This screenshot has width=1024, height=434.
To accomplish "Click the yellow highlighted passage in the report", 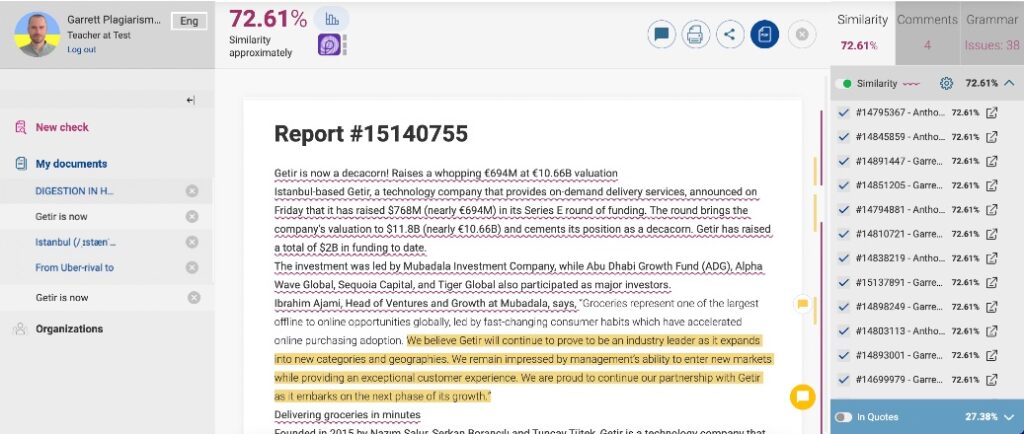I will pos(590,359).
